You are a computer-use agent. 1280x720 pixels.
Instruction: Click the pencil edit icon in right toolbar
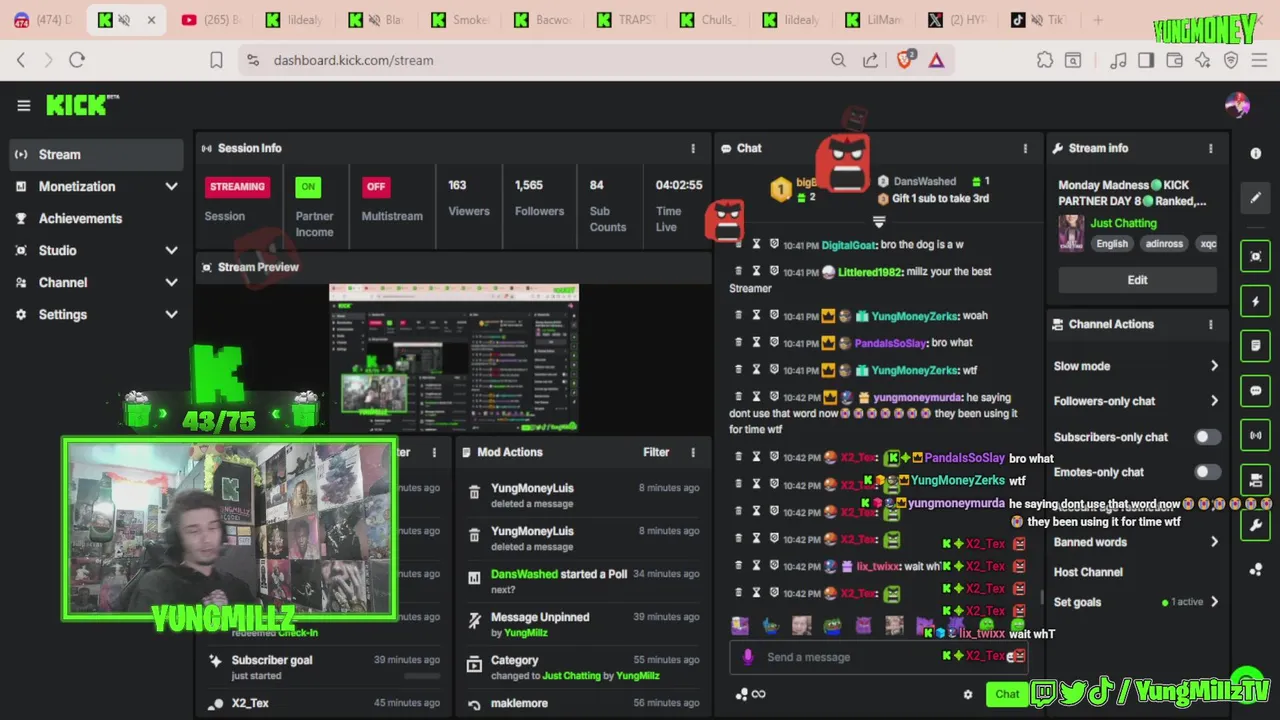click(x=1256, y=198)
